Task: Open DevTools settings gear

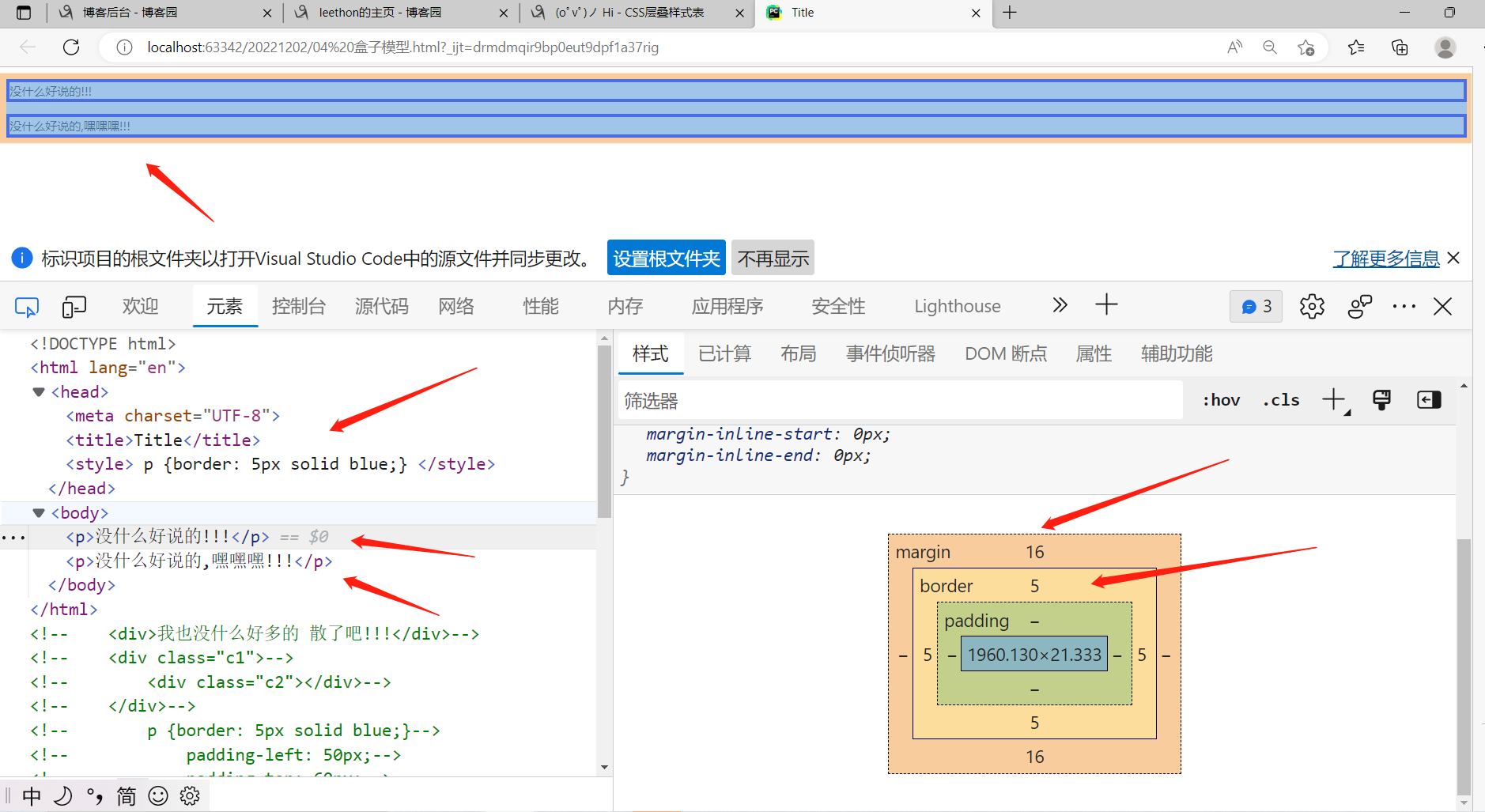Action: tap(1312, 306)
